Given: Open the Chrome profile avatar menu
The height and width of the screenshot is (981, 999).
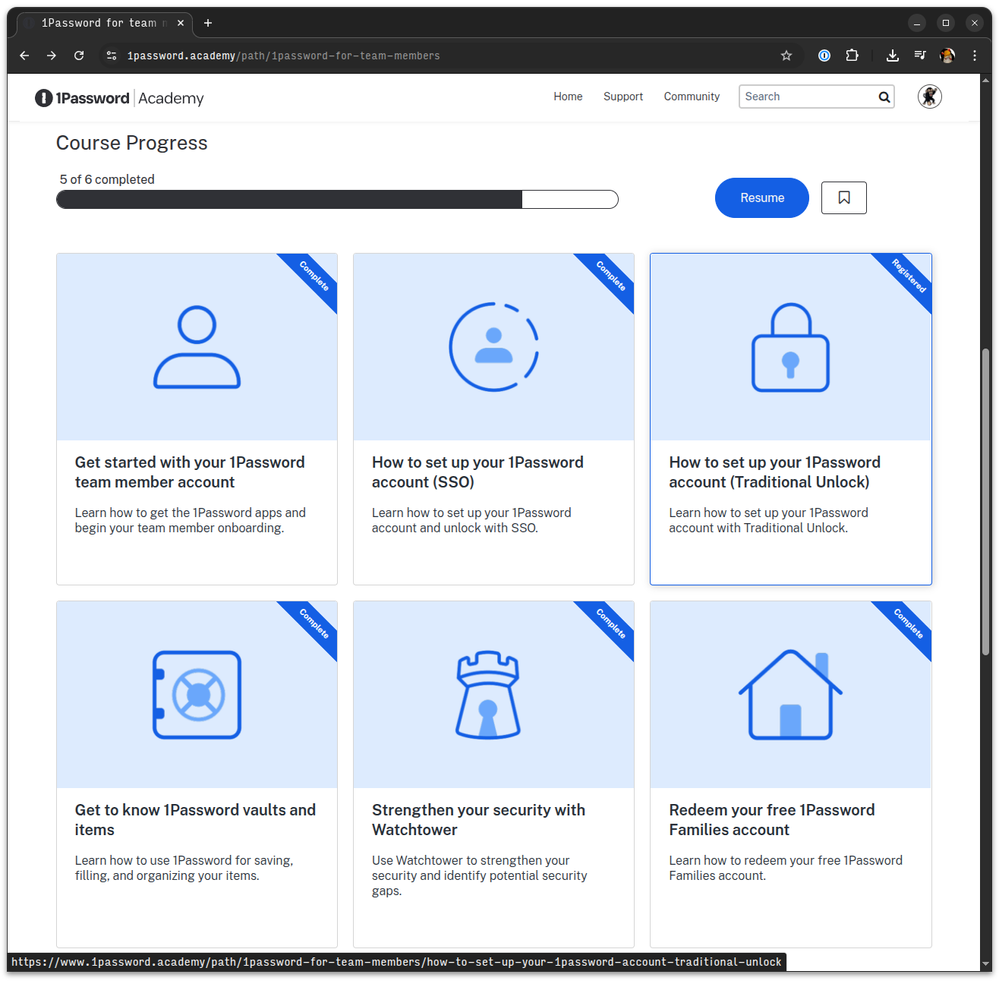Looking at the screenshot, I should tap(947, 56).
